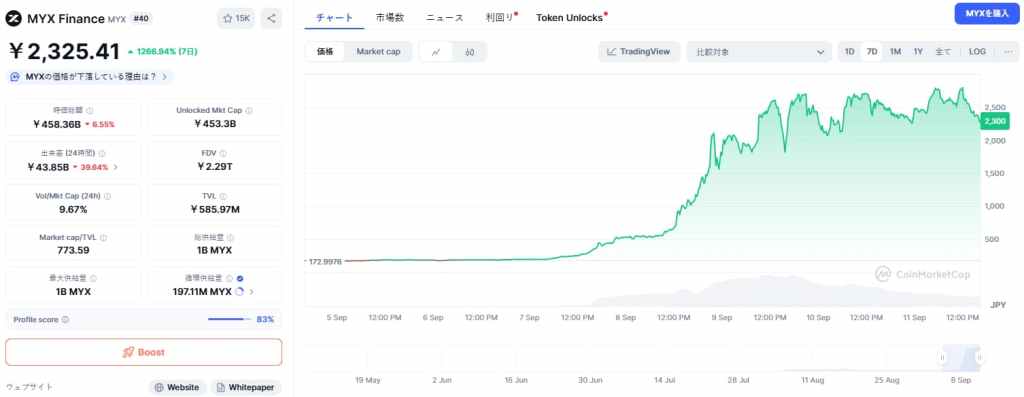Click the ¥585.97M TVL value
This screenshot has height=397, width=1024.
point(215,210)
